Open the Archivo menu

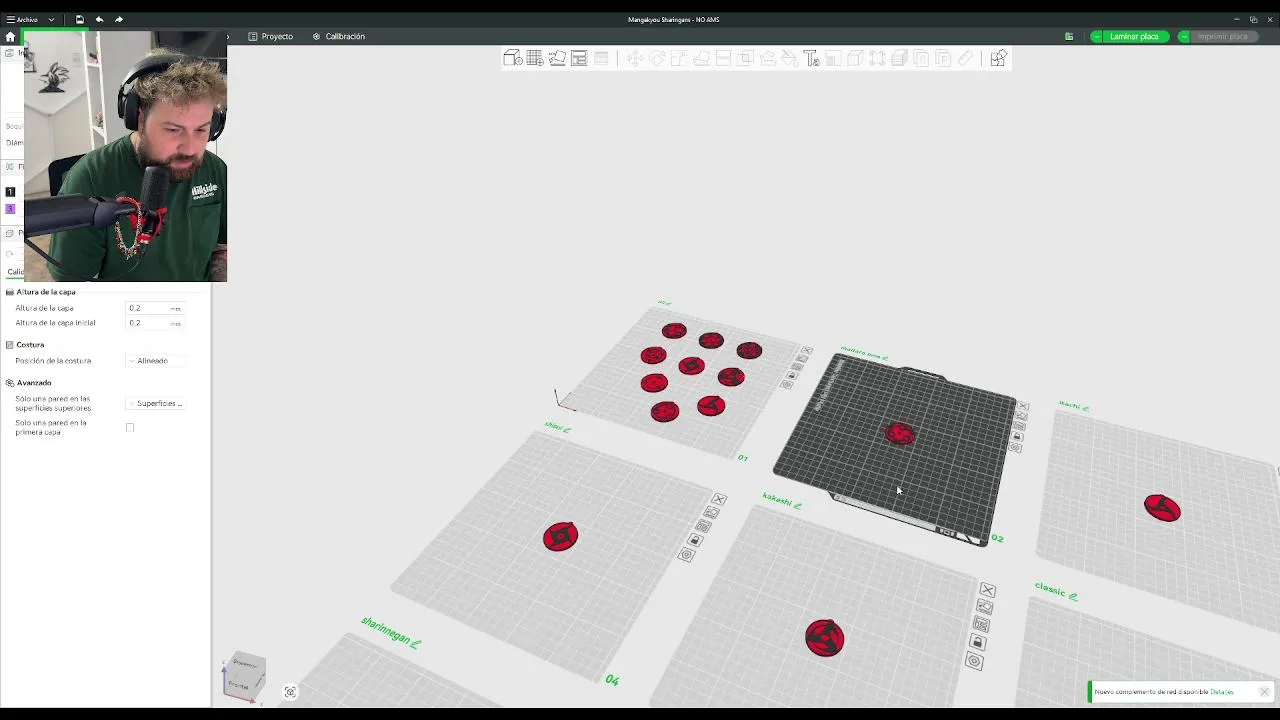click(x=22, y=19)
